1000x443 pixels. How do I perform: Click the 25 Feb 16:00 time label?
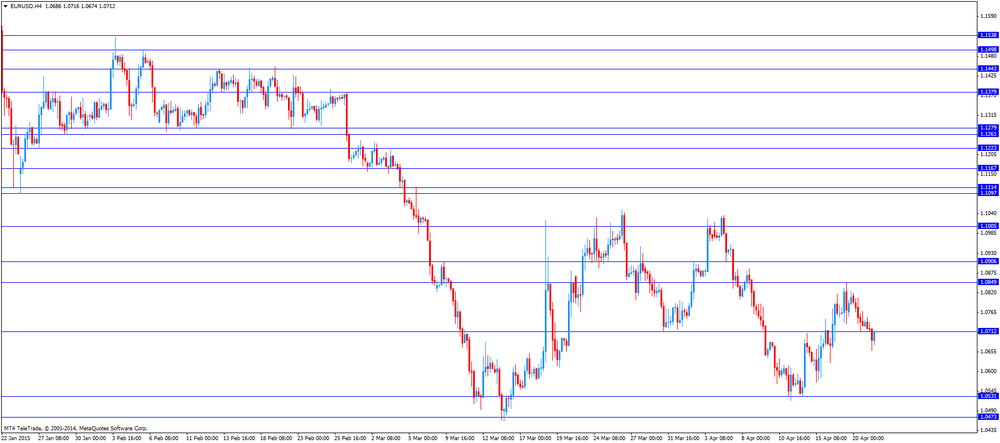coord(349,439)
